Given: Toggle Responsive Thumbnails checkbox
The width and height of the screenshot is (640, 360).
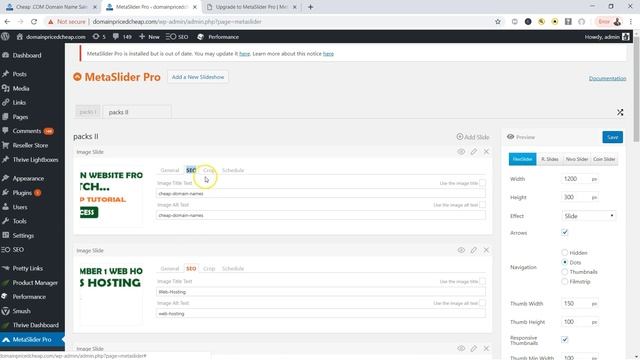Looking at the screenshot, I should tap(564, 340).
